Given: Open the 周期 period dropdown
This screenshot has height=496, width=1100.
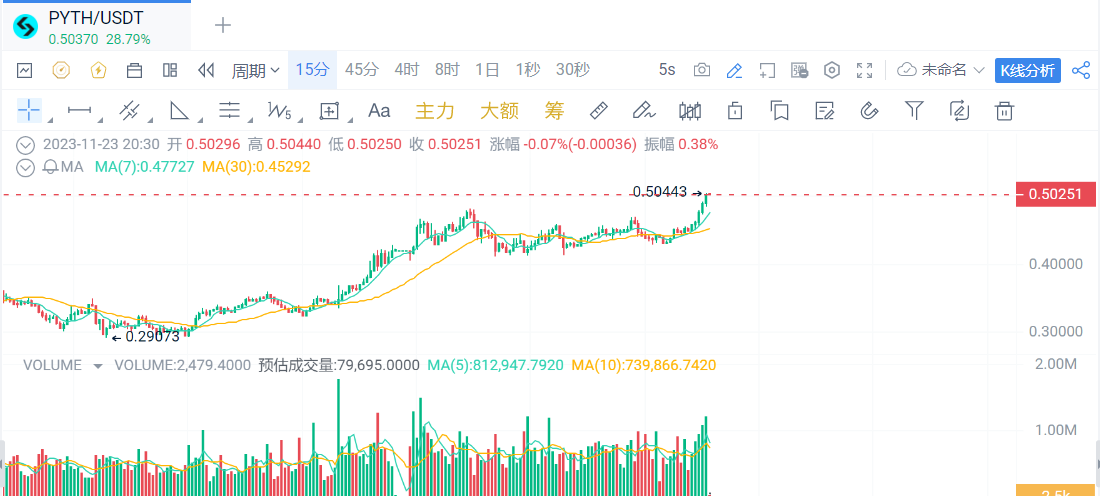Looking at the screenshot, I should click(x=256, y=70).
